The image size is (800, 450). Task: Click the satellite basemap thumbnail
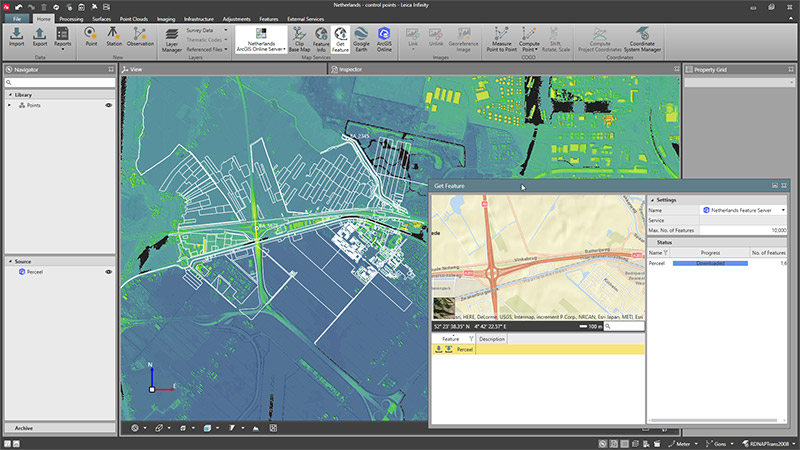(x=443, y=308)
